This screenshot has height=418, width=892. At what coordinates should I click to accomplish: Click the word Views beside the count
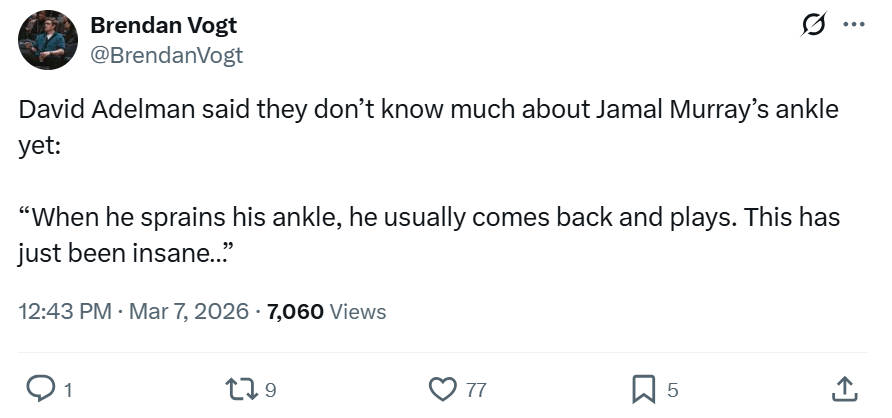(357, 311)
